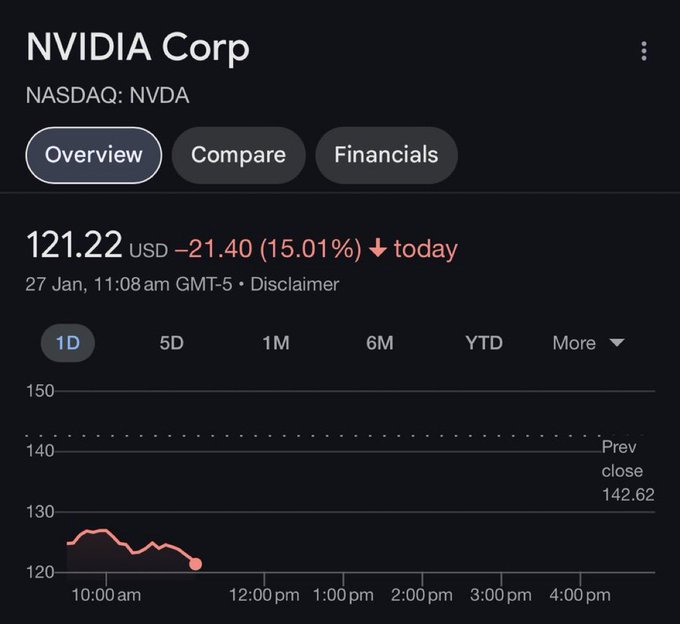Open the Disclaimer link
Image resolution: width=680 pixels, height=624 pixels.
pyautogui.click(x=295, y=284)
